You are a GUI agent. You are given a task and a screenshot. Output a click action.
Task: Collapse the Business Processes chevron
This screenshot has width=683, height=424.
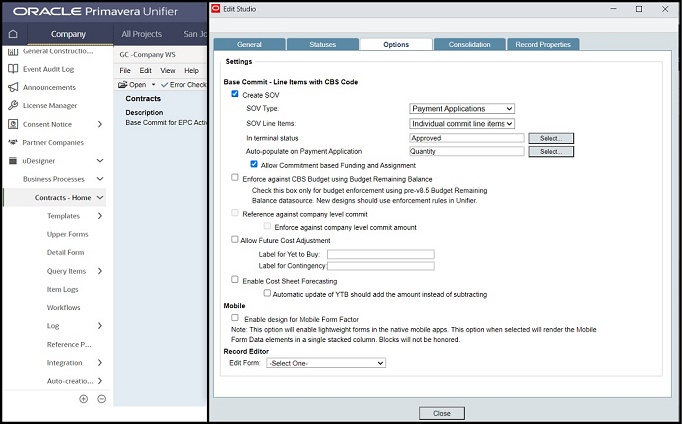(x=100, y=179)
